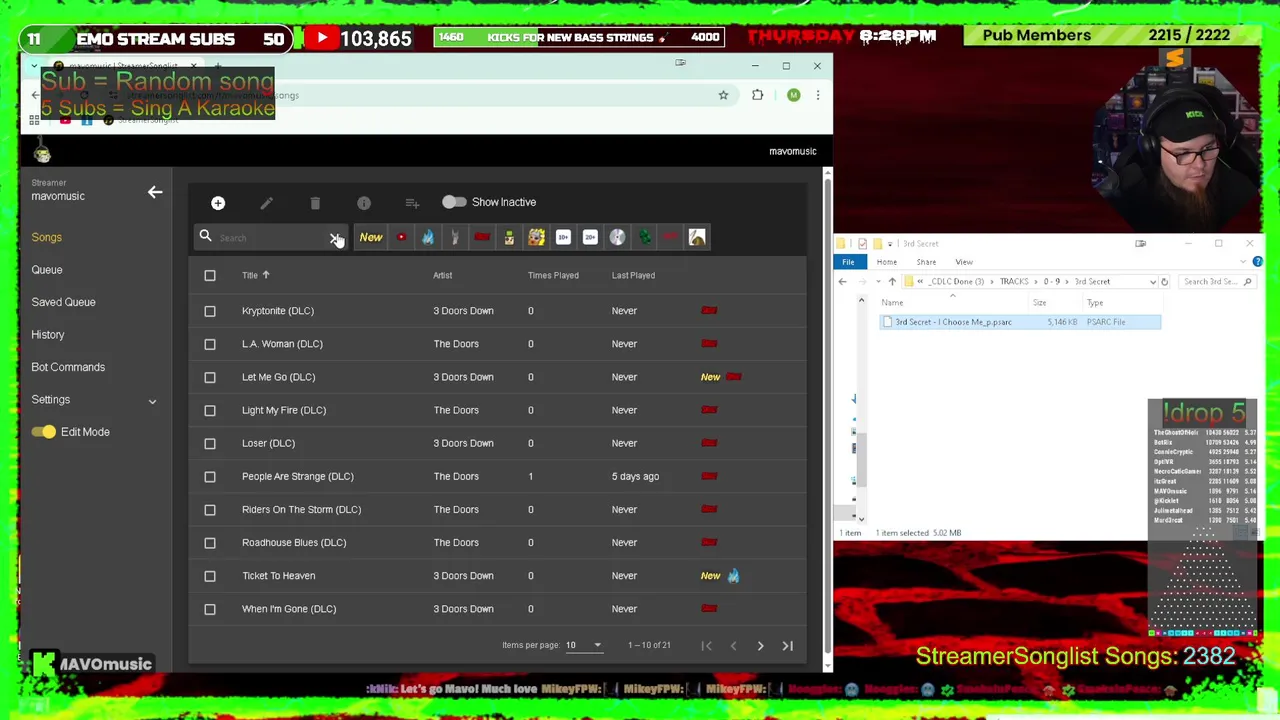
Task: Sort by the Times Played column header
Action: 553,275
